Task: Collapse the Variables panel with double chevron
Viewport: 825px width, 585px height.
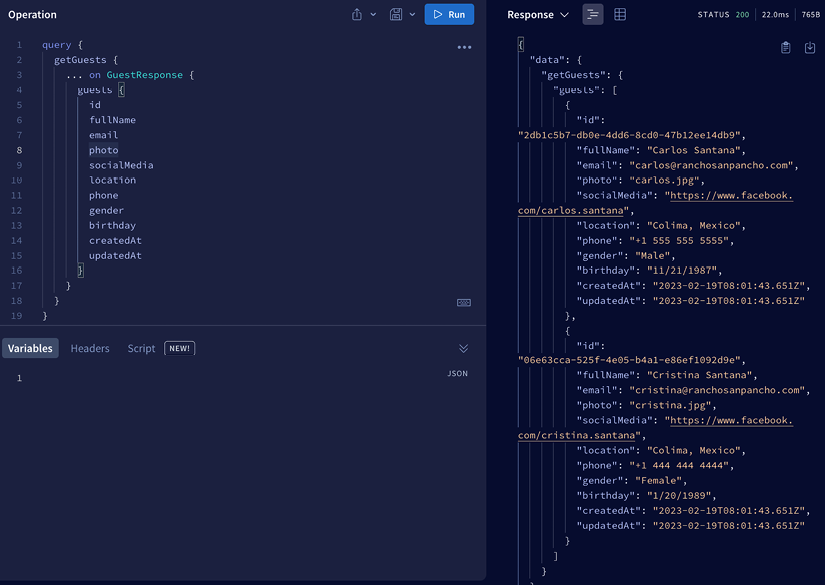Action: coord(463,348)
